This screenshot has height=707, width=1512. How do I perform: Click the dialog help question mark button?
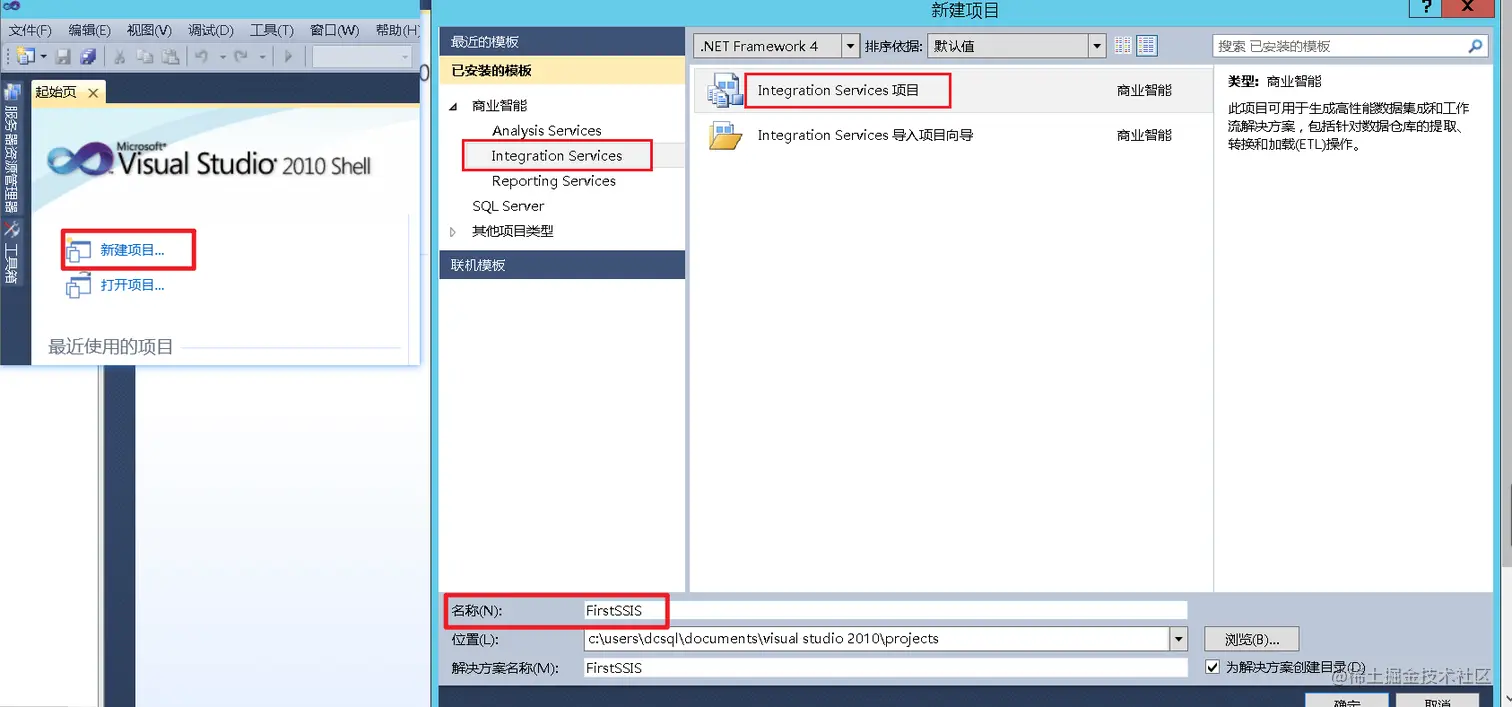[1426, 8]
